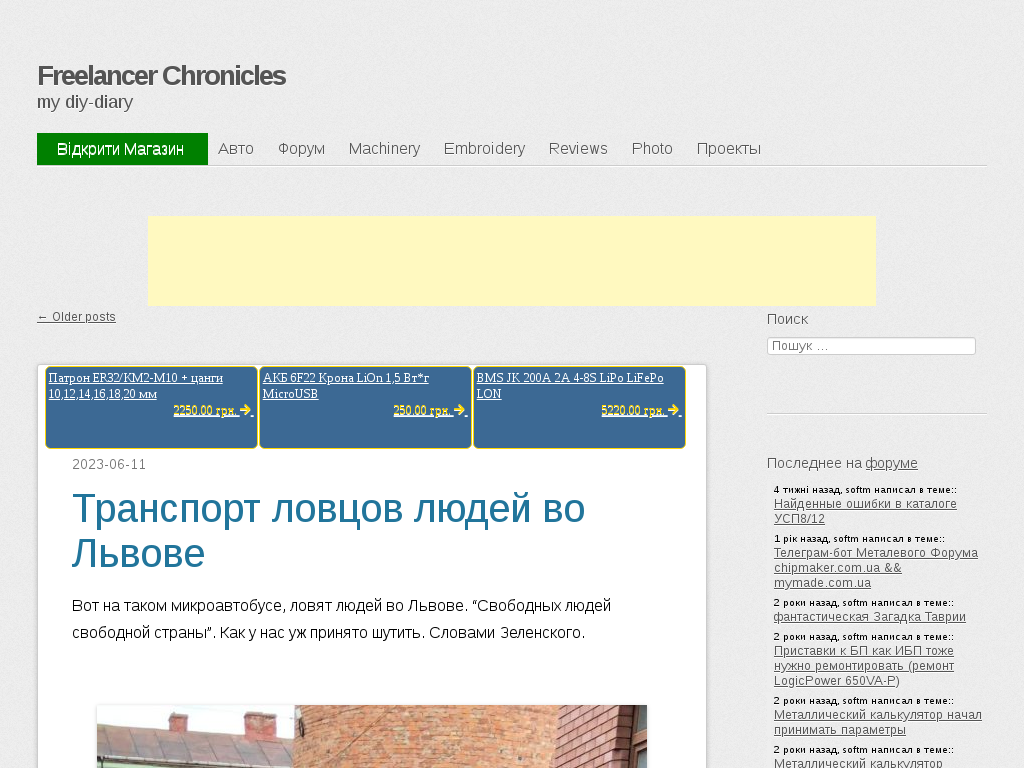The height and width of the screenshot is (768, 1024).
Task: Click the post photo thumbnail of buildings
Action: click(x=372, y=736)
